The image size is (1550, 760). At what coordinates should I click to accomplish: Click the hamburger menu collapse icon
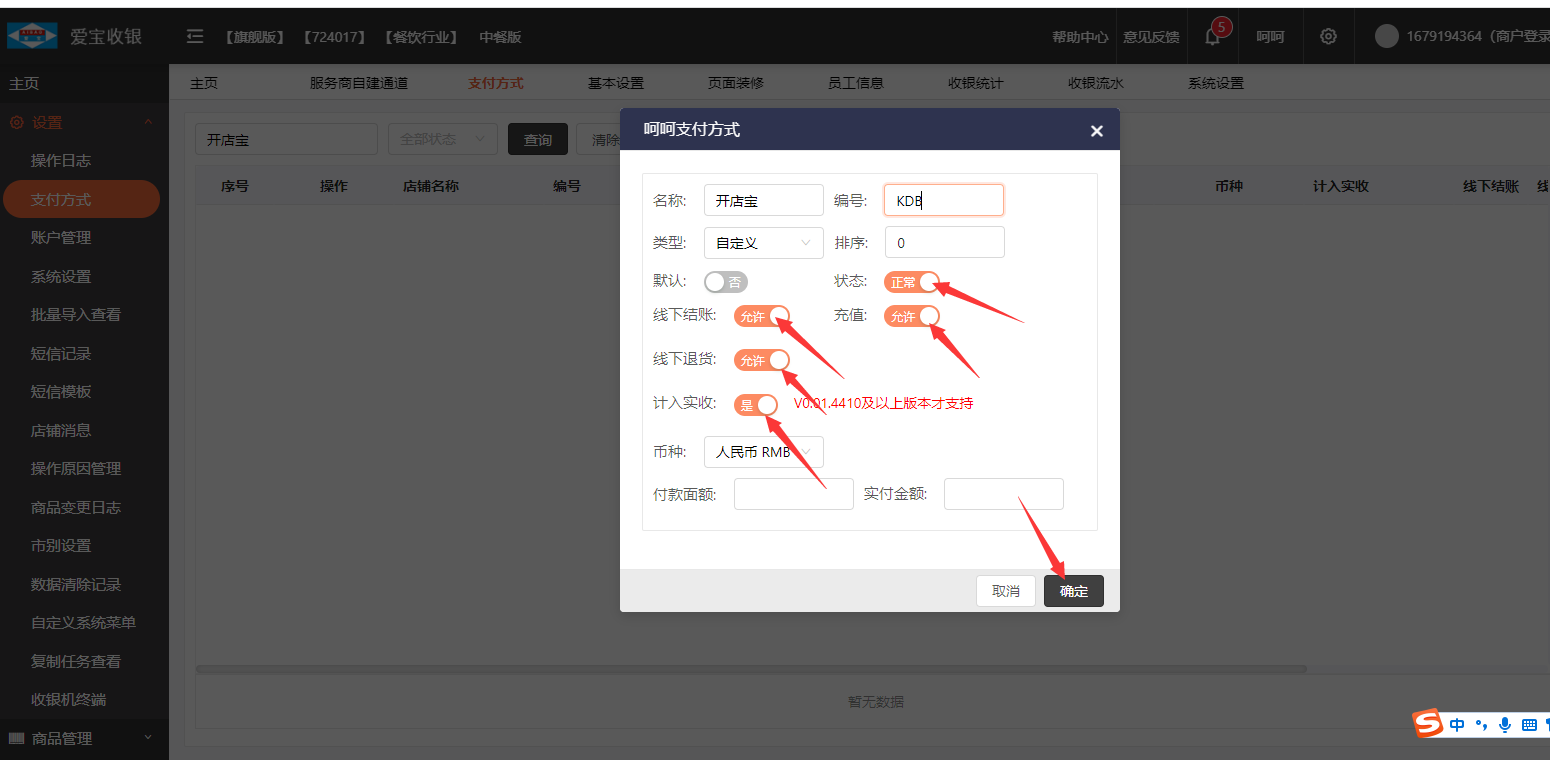(x=195, y=37)
